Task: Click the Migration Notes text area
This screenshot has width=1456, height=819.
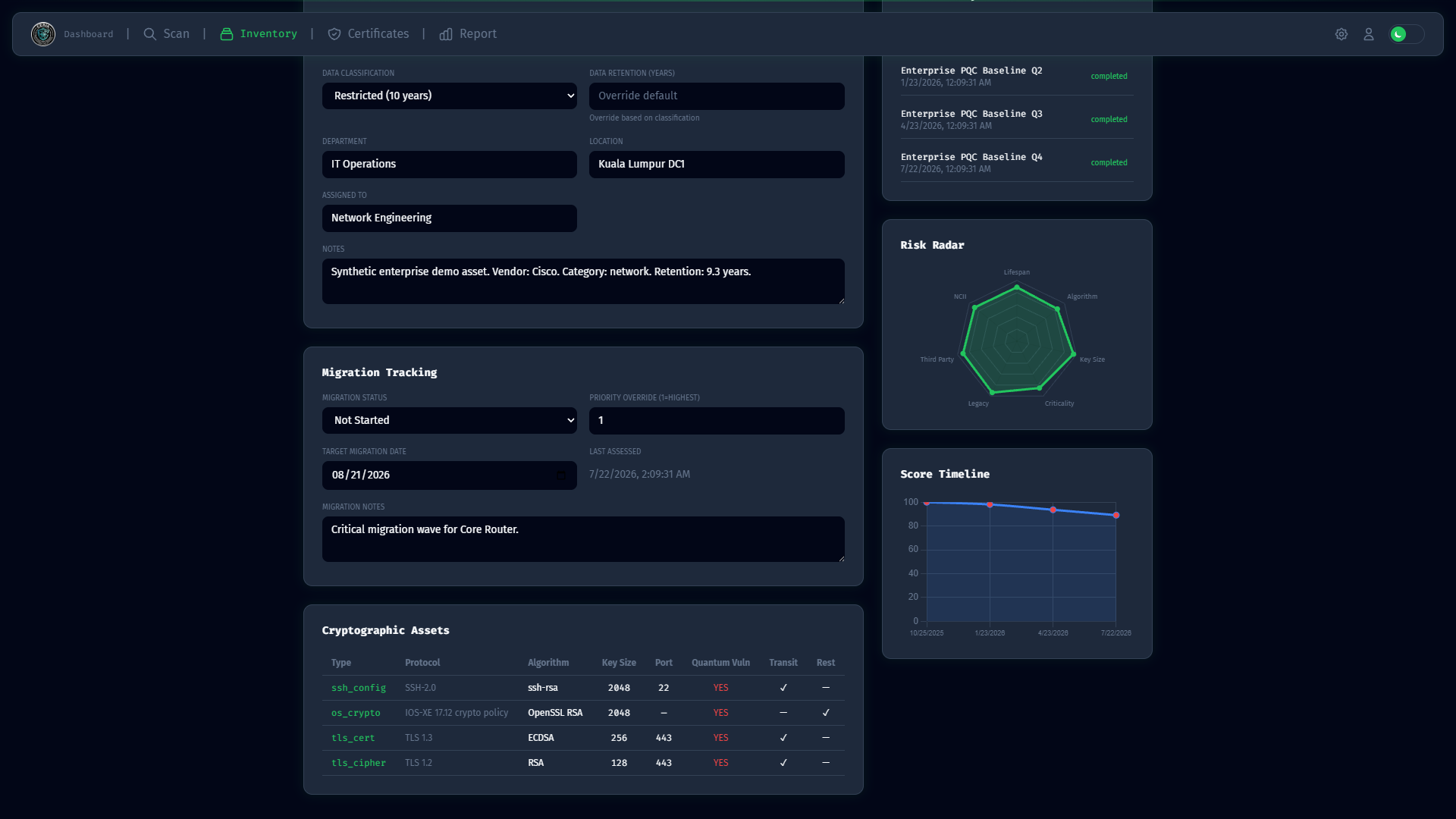Action: pos(583,539)
